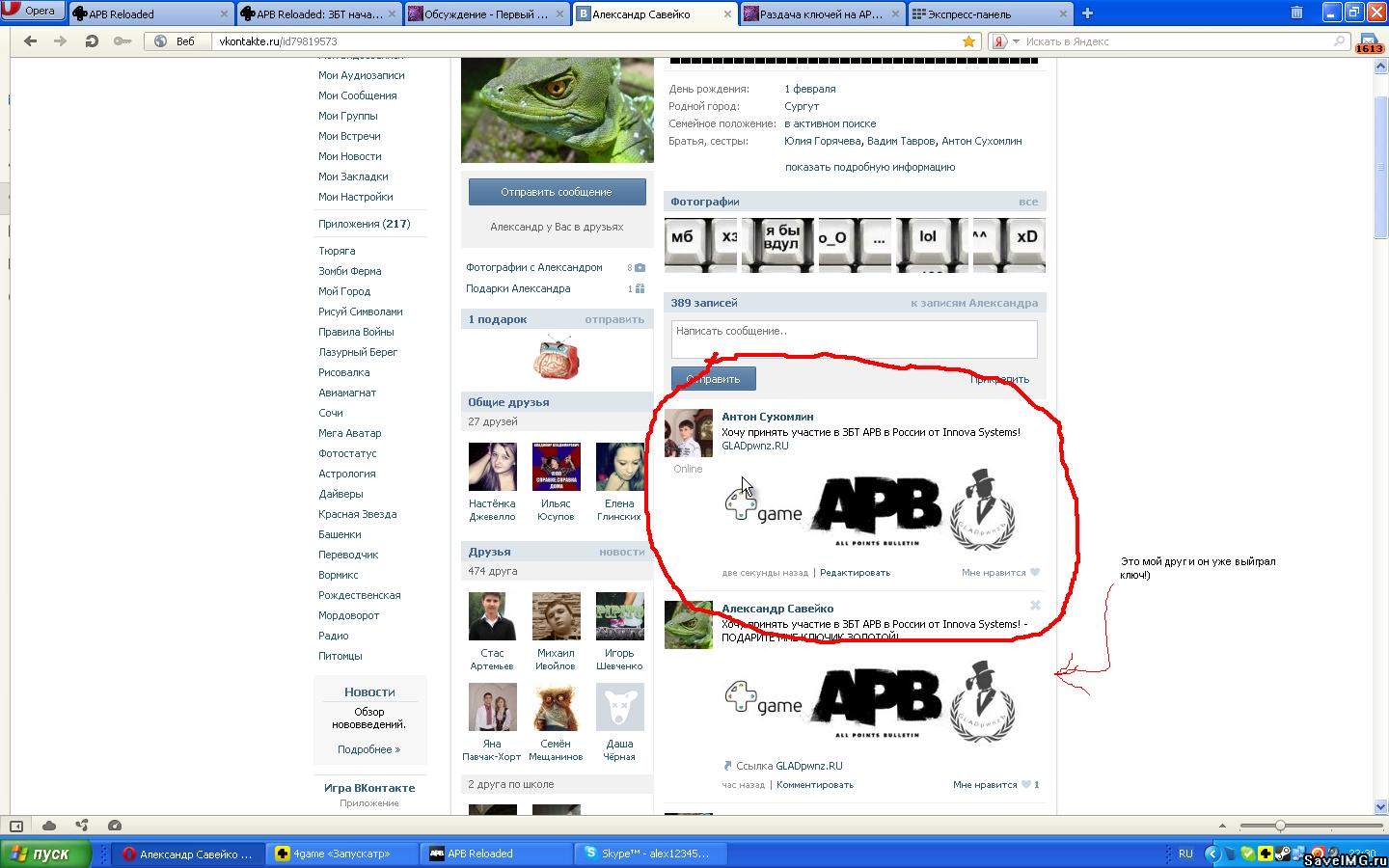Click 'отправить' link in the gift section
The width and height of the screenshot is (1389, 868).
(614, 319)
